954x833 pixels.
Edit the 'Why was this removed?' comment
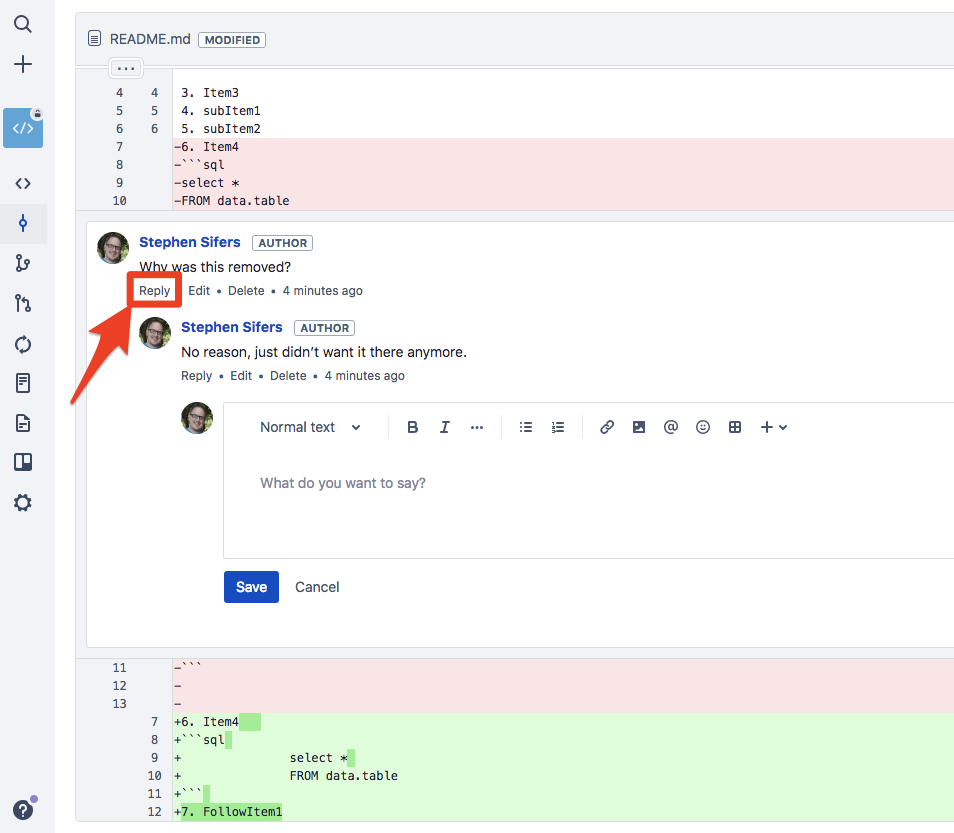(x=199, y=291)
